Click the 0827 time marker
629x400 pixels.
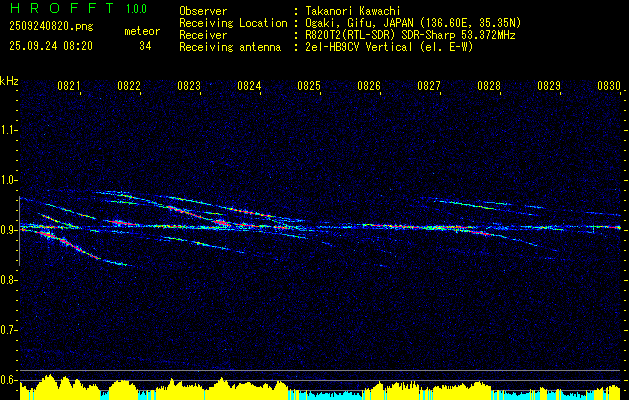429,86
